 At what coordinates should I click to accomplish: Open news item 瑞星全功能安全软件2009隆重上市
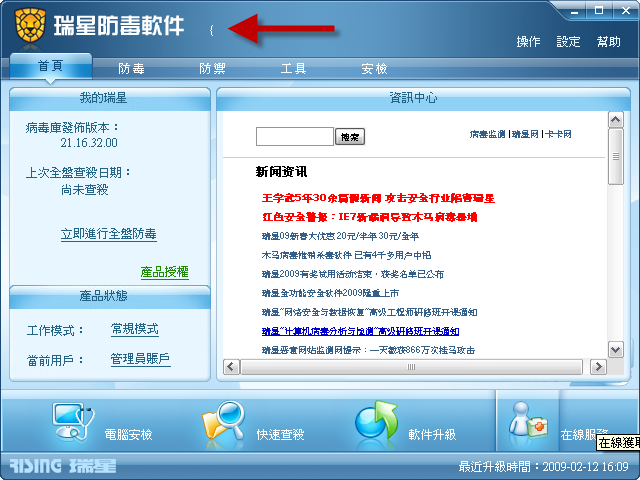330,293
